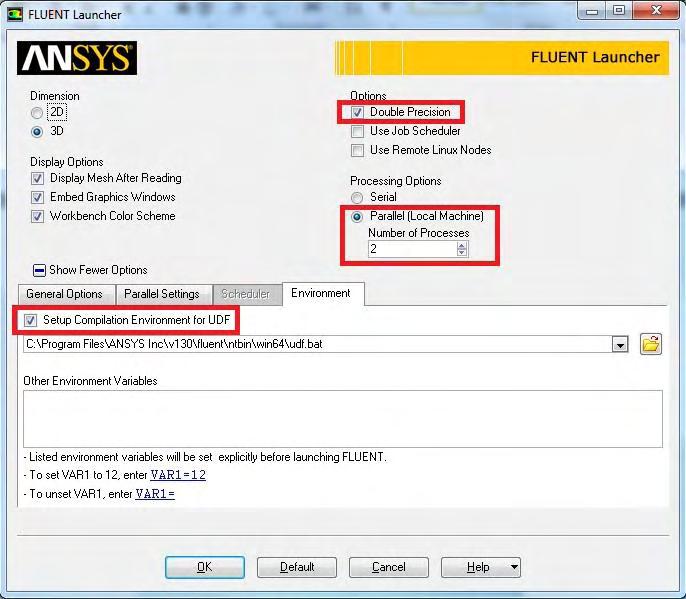Viewport: 686px width, 599px height.
Task: Decrease Number of Processes with down arrow
Action: point(462,252)
